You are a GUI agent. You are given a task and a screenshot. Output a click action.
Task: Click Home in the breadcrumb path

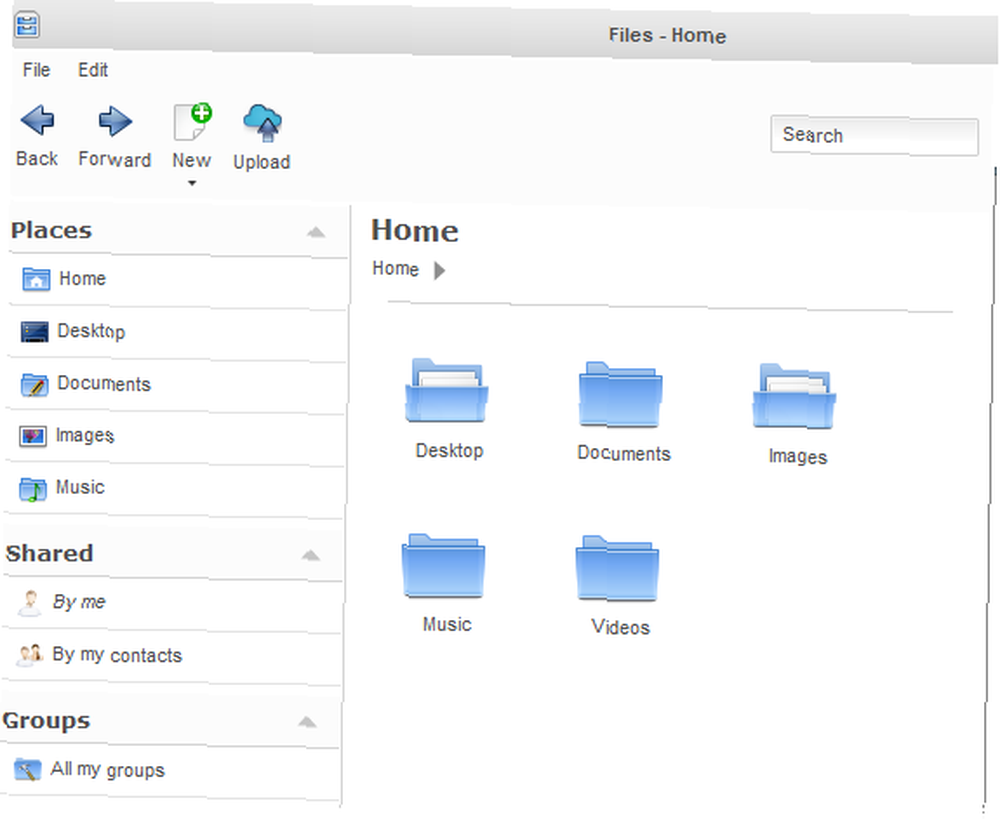(395, 268)
